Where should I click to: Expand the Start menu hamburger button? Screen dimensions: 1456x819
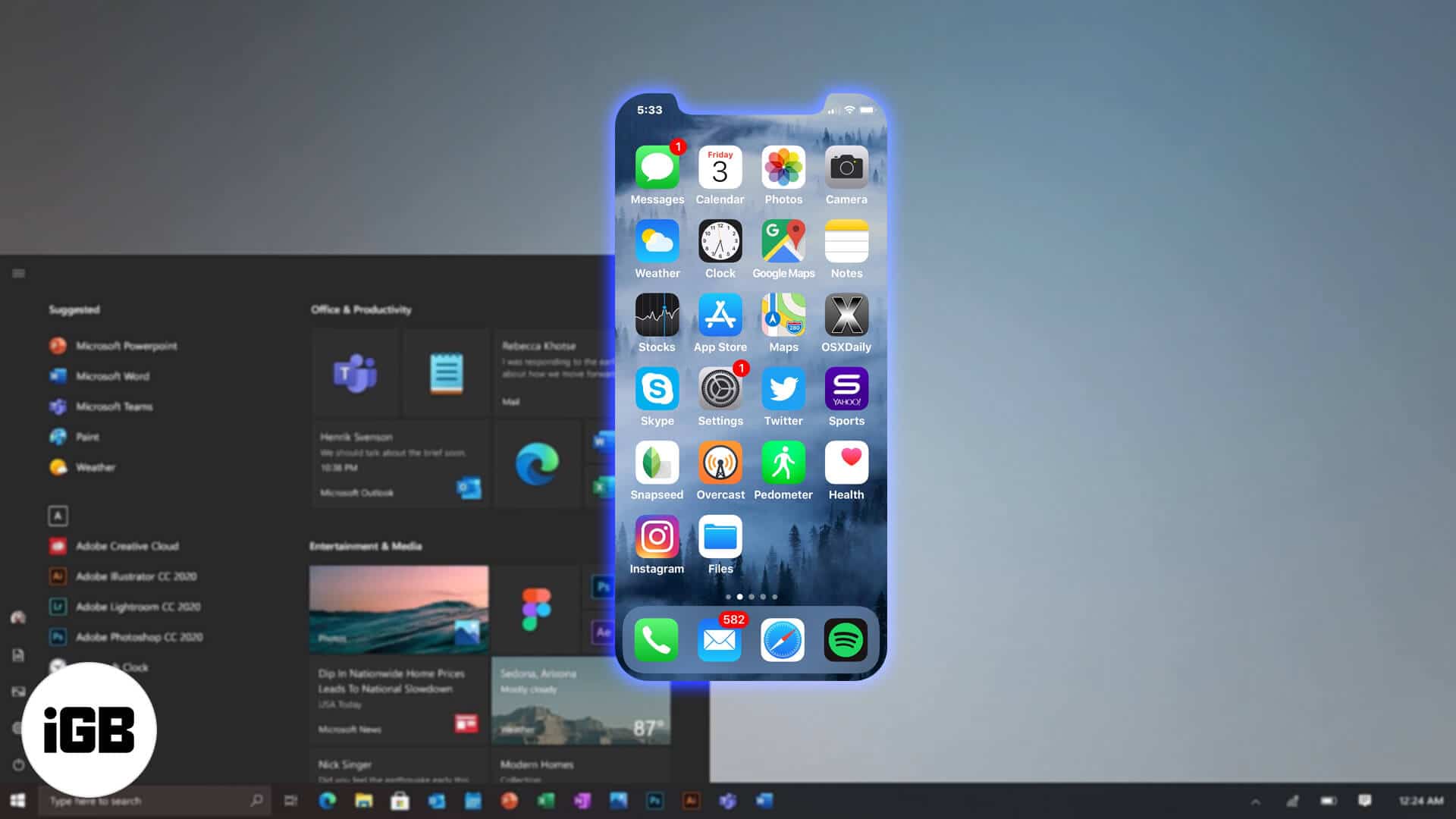[19, 273]
